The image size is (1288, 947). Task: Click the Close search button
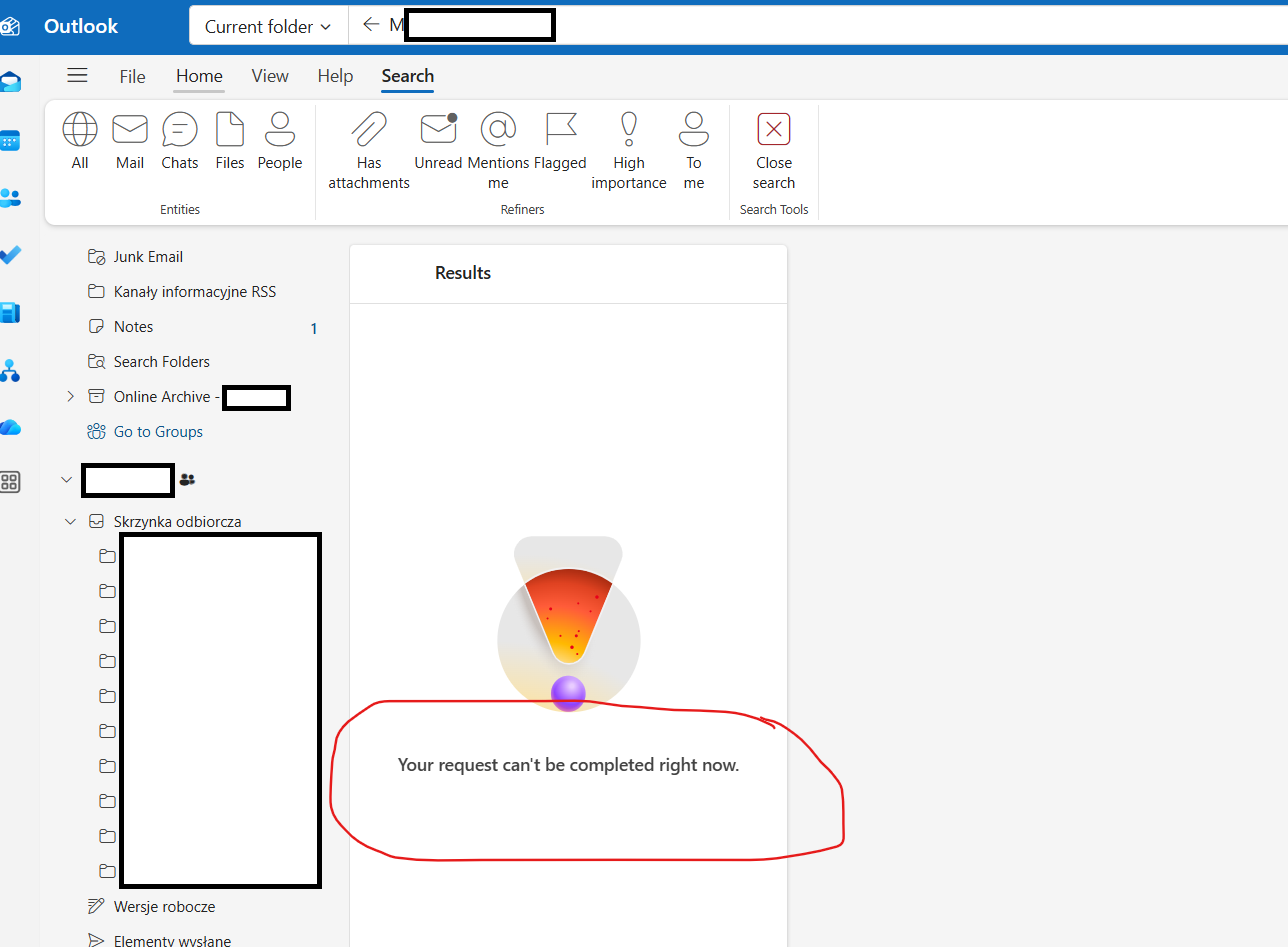pos(774,151)
